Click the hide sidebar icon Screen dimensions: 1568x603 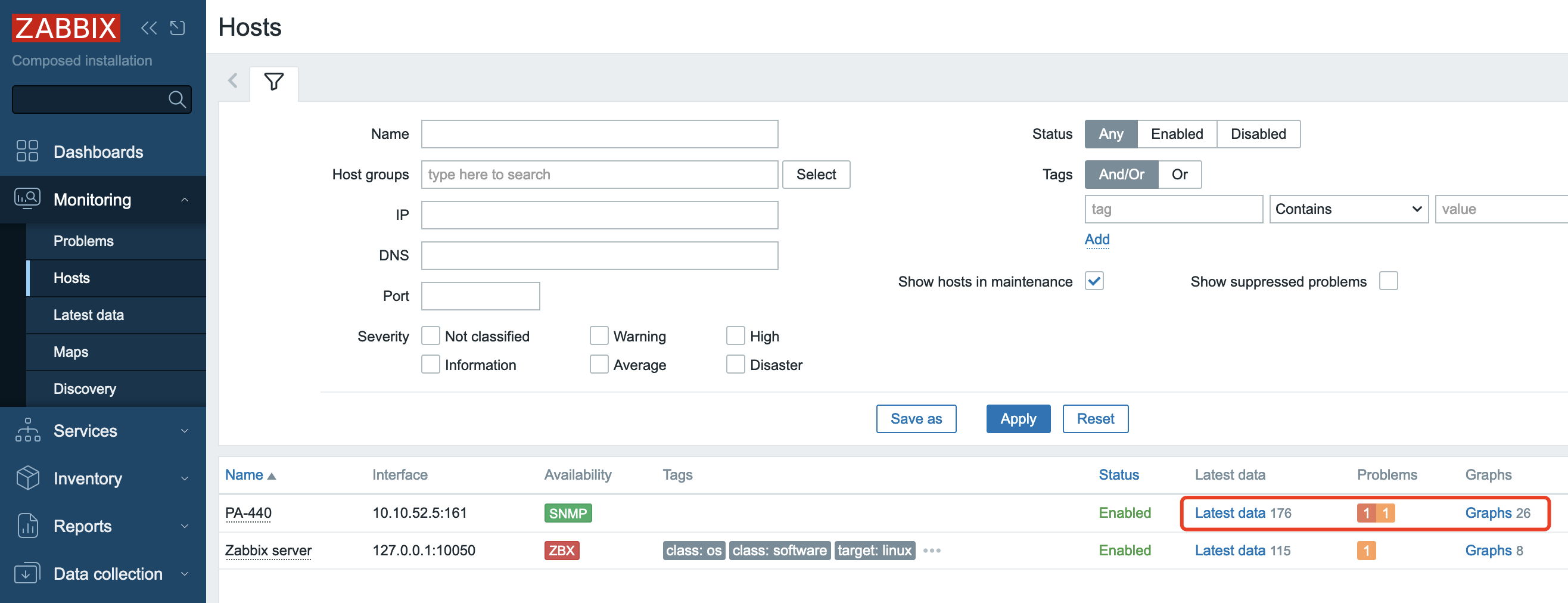pos(178,28)
